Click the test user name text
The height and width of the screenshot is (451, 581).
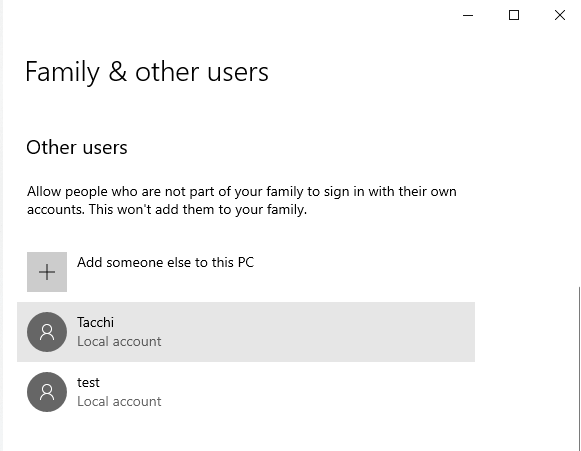pos(88,382)
